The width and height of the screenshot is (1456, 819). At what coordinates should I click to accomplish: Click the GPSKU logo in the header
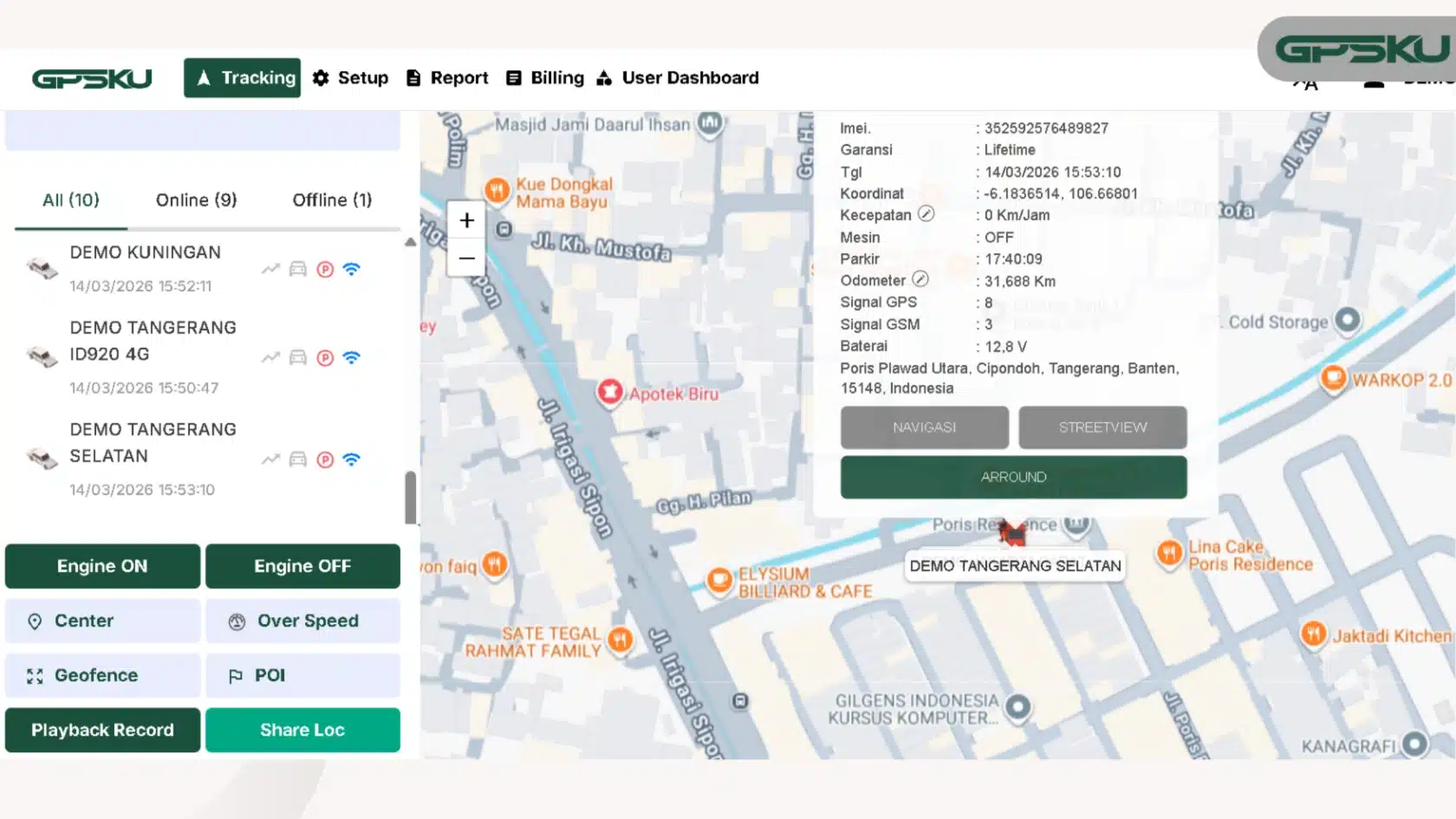[x=93, y=77]
